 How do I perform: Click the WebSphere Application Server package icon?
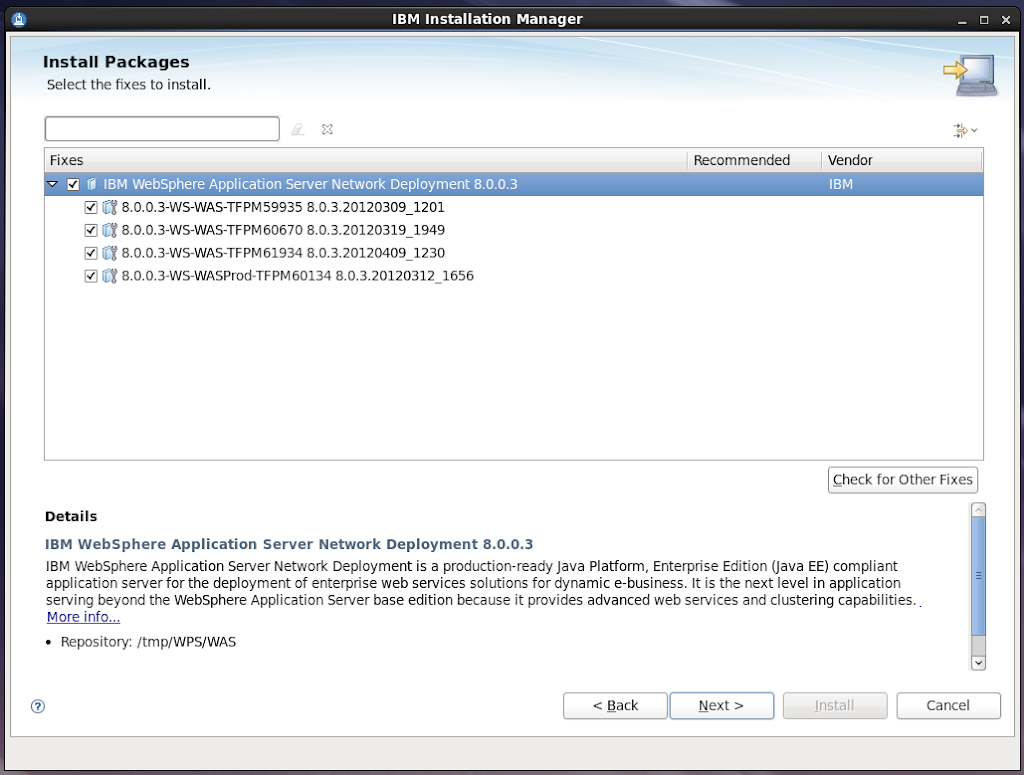(91, 185)
